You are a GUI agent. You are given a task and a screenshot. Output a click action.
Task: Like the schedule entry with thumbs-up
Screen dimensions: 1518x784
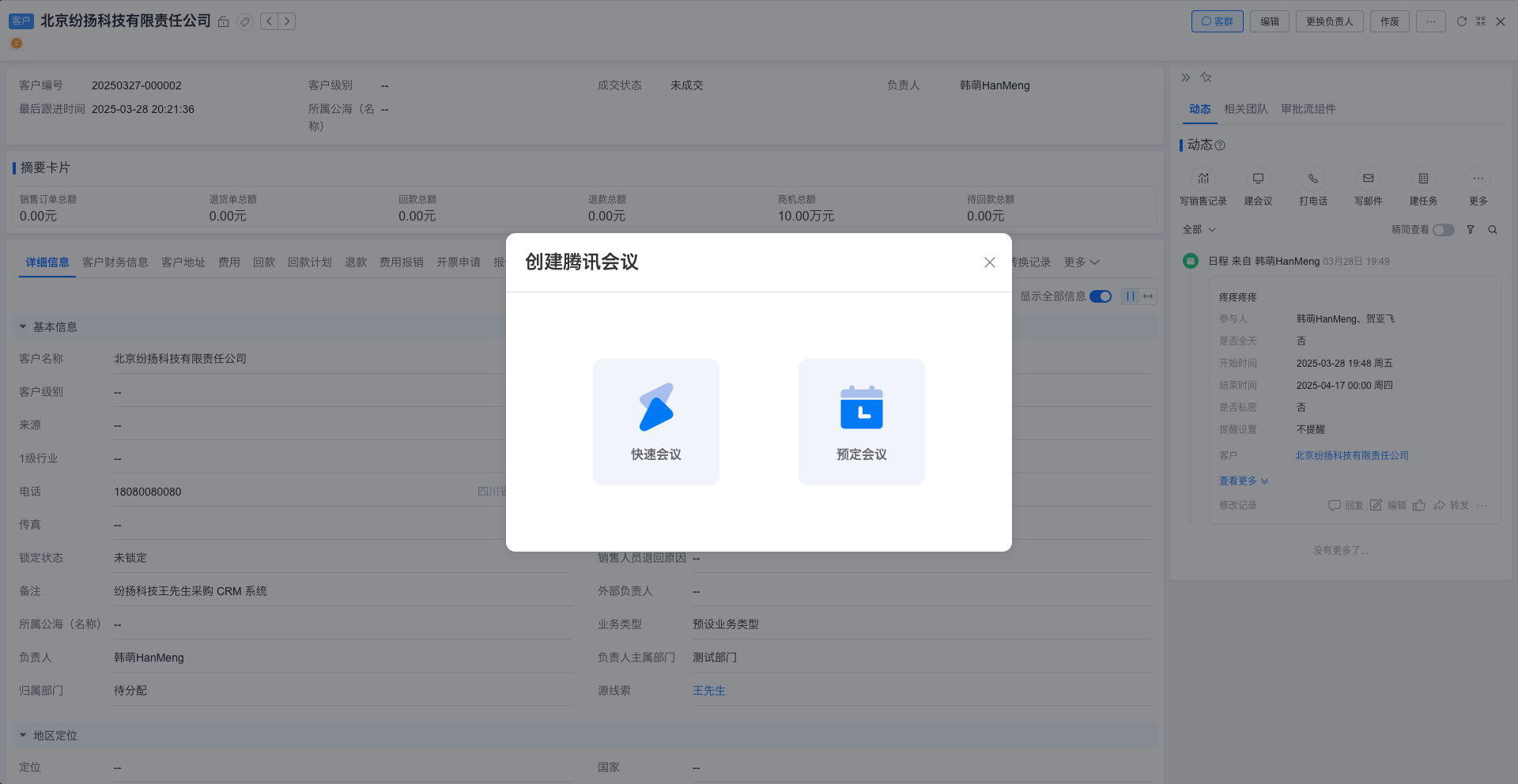1419,506
